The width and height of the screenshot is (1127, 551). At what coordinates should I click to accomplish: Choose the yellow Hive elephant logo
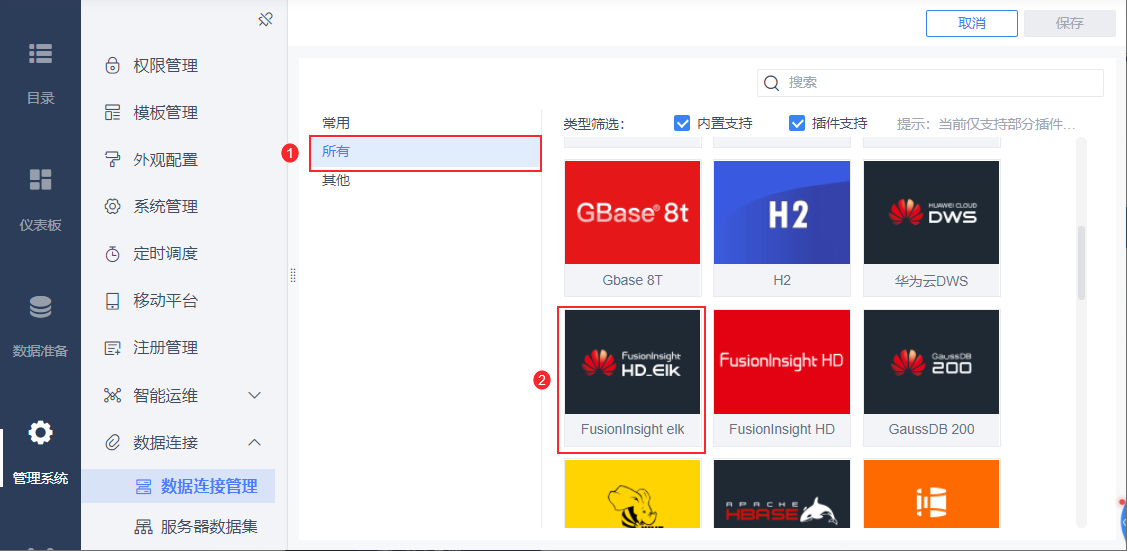coord(632,494)
